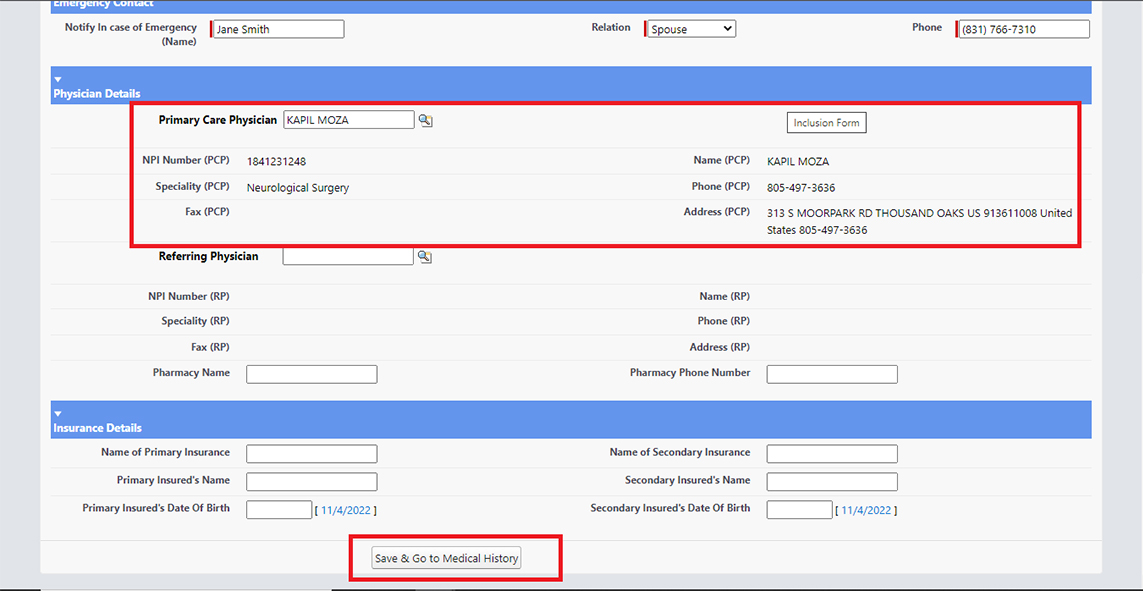Click the Name of Secondary Insurance field

point(831,454)
